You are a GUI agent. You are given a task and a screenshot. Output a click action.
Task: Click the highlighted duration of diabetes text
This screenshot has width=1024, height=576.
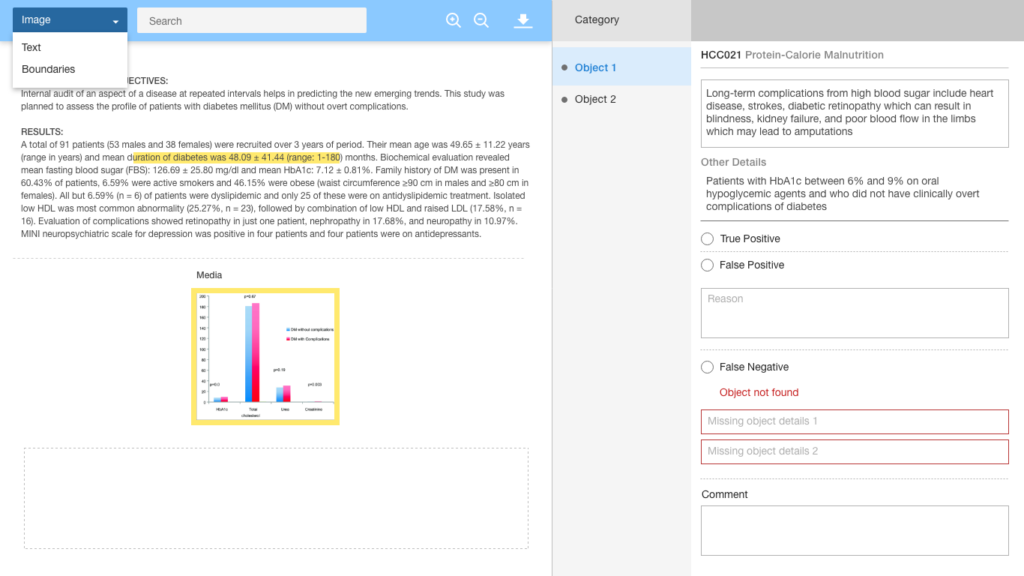pyautogui.click(x=237, y=157)
